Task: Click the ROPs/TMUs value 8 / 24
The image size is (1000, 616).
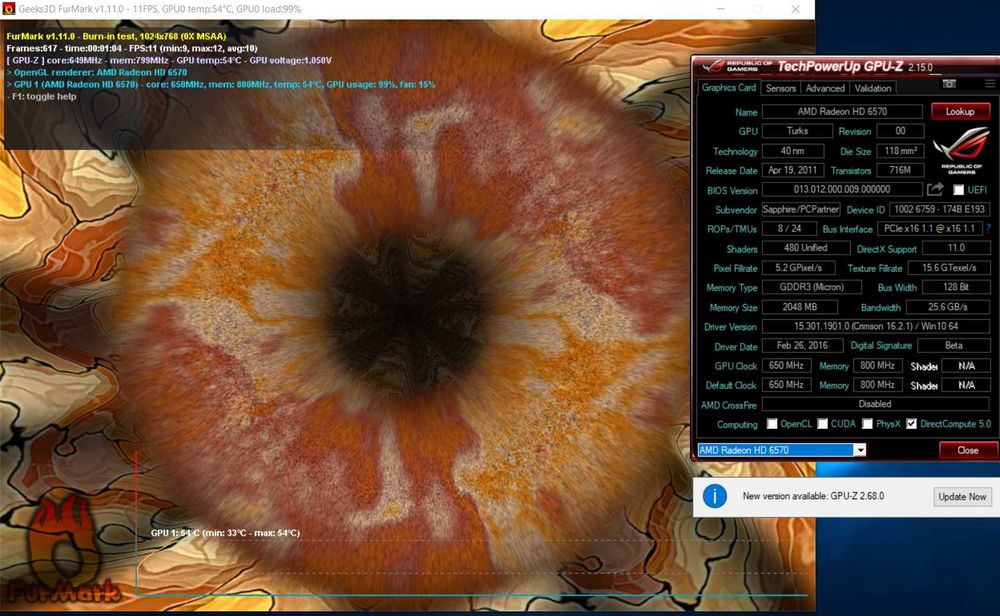Action: pos(790,228)
